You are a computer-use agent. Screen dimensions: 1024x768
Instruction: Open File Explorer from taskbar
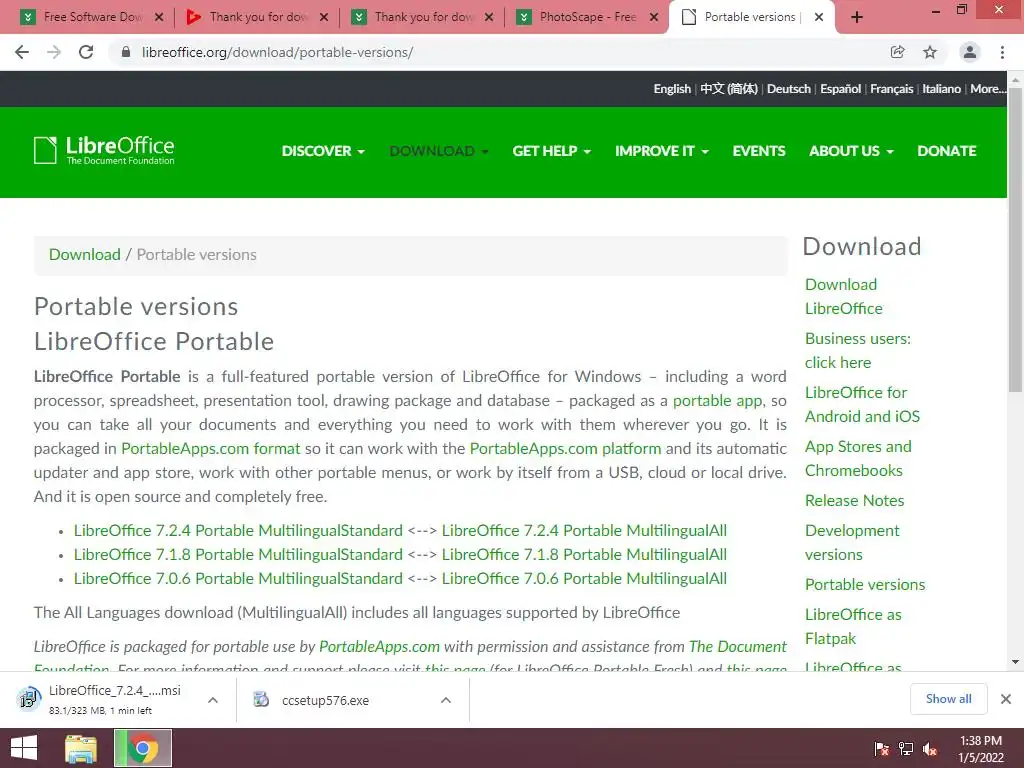pos(81,748)
